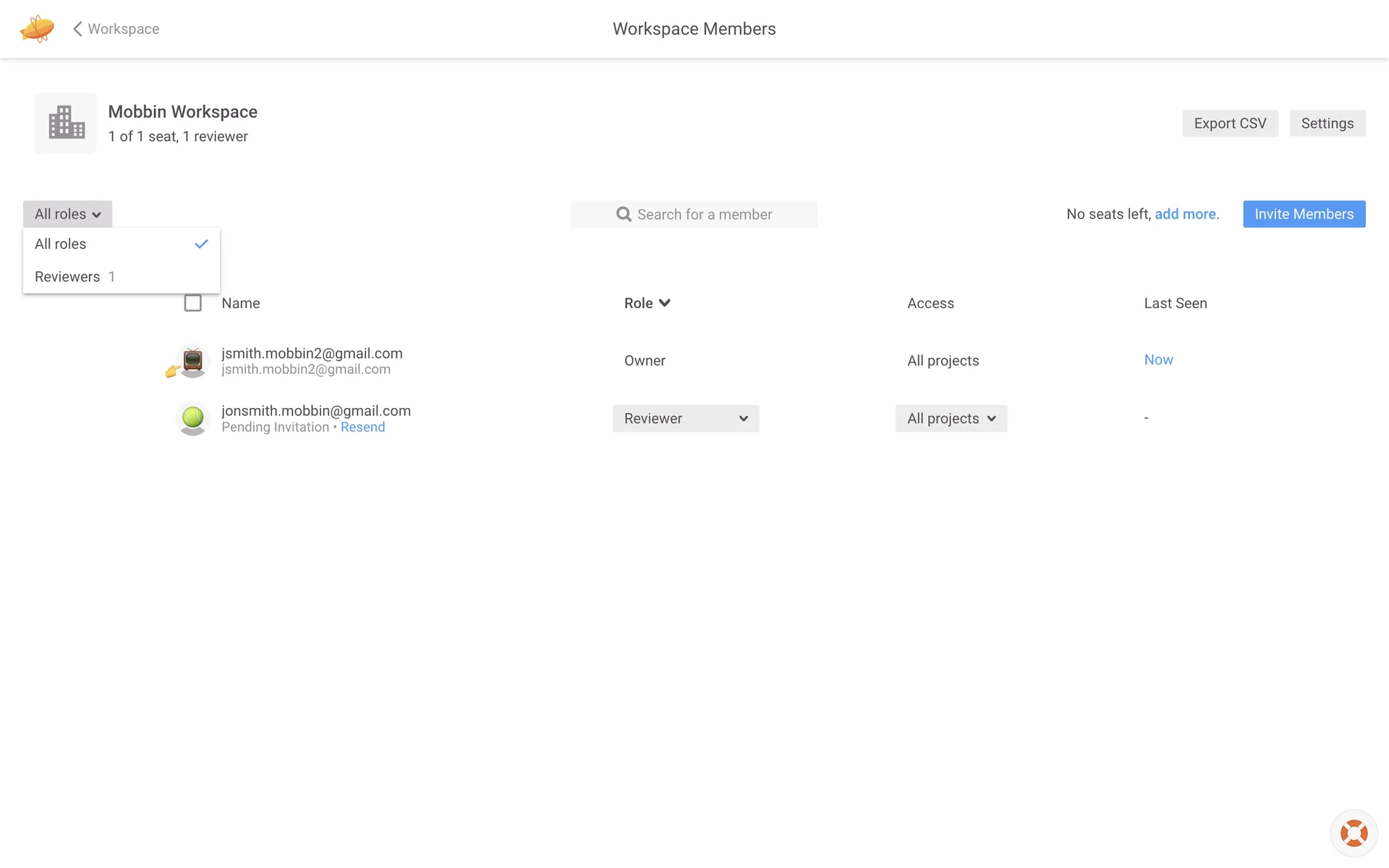
Task: Click the green ball avatar of jonsmith
Action: coord(193,418)
